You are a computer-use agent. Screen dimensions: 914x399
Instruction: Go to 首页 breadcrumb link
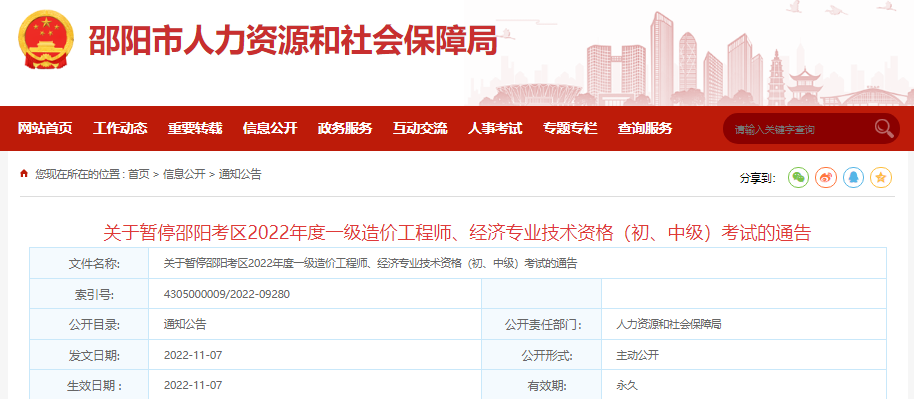click(x=139, y=174)
